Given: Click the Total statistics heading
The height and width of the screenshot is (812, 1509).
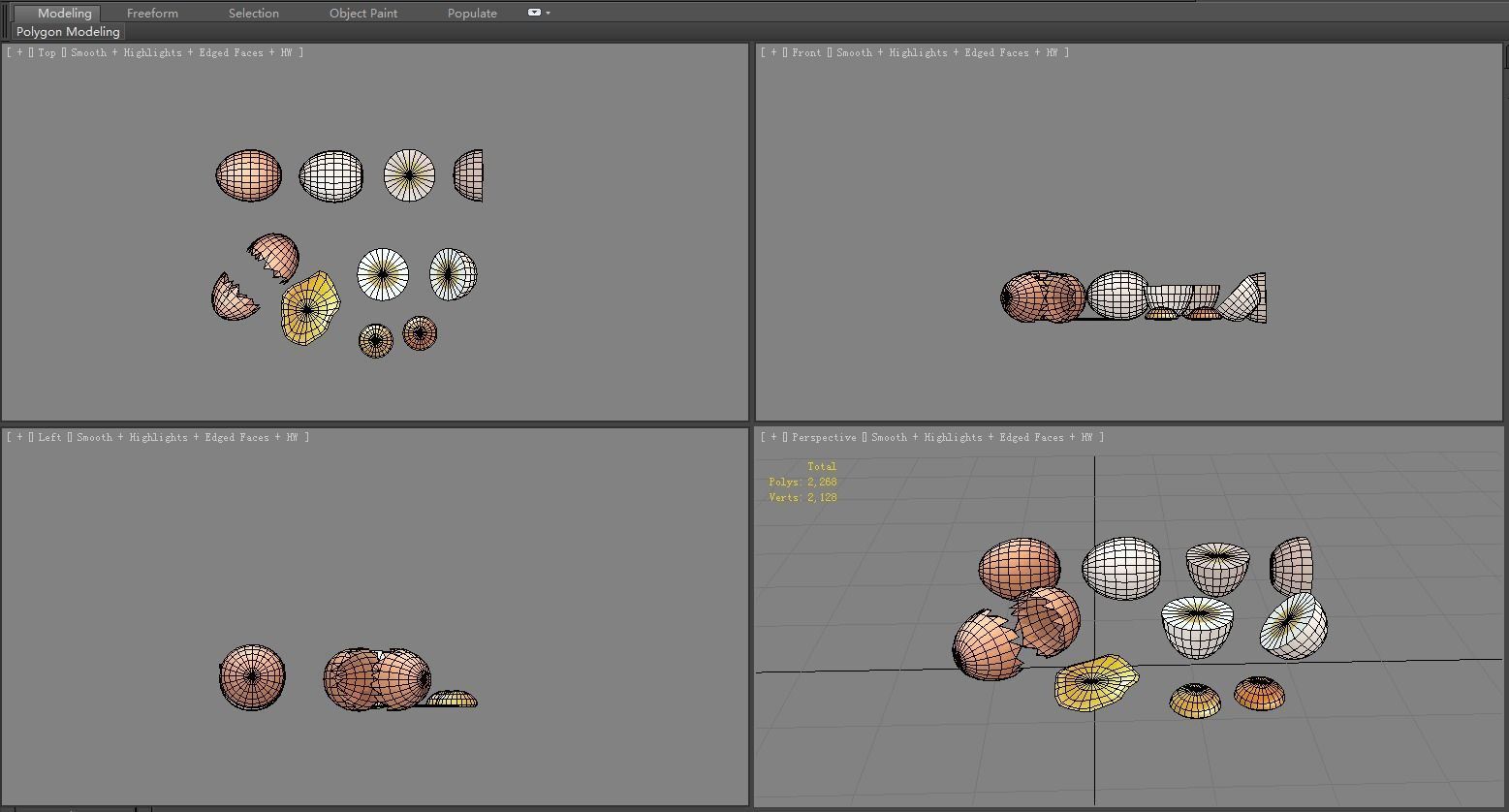Looking at the screenshot, I should [822, 467].
